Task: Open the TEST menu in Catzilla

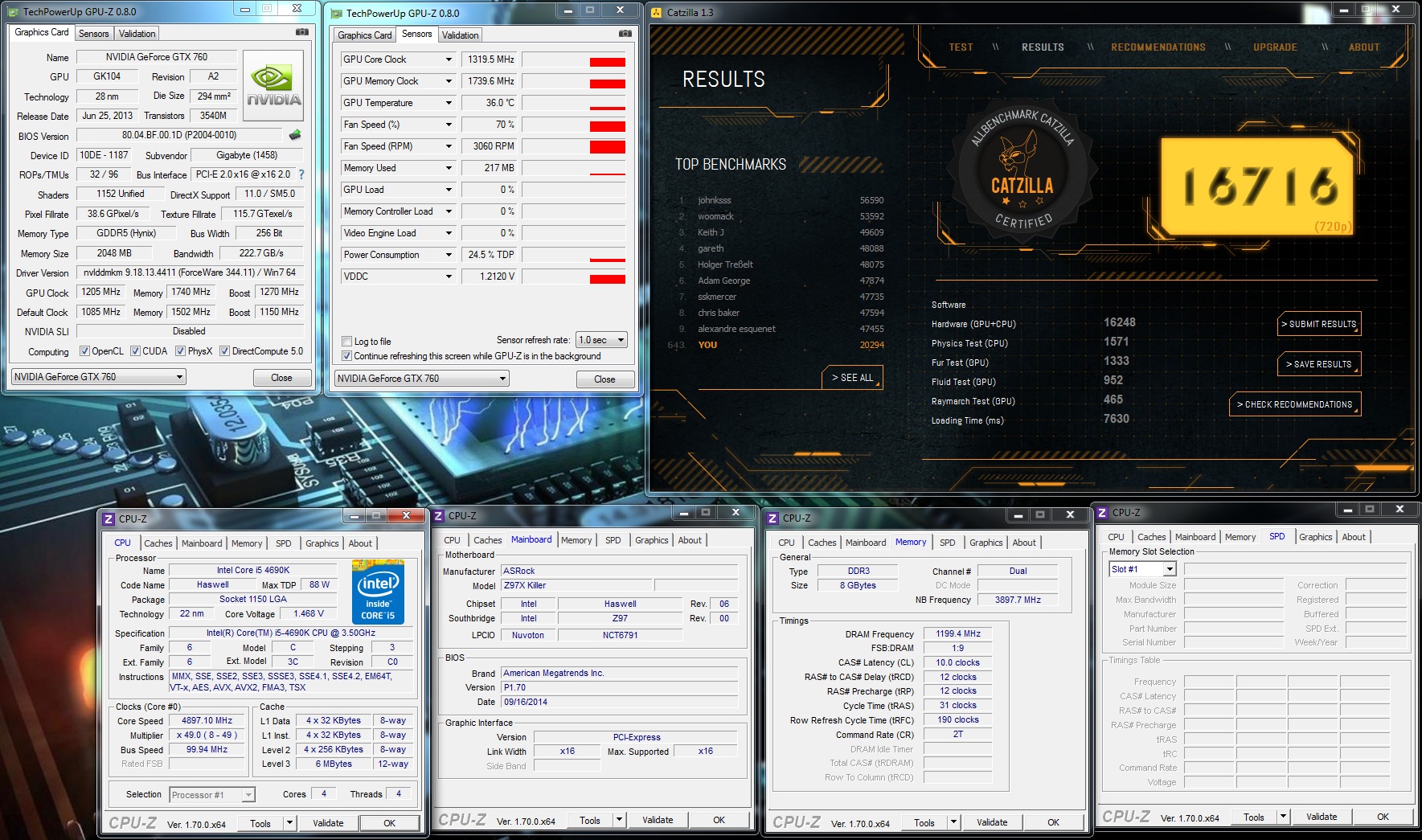Action: pyautogui.click(x=961, y=47)
